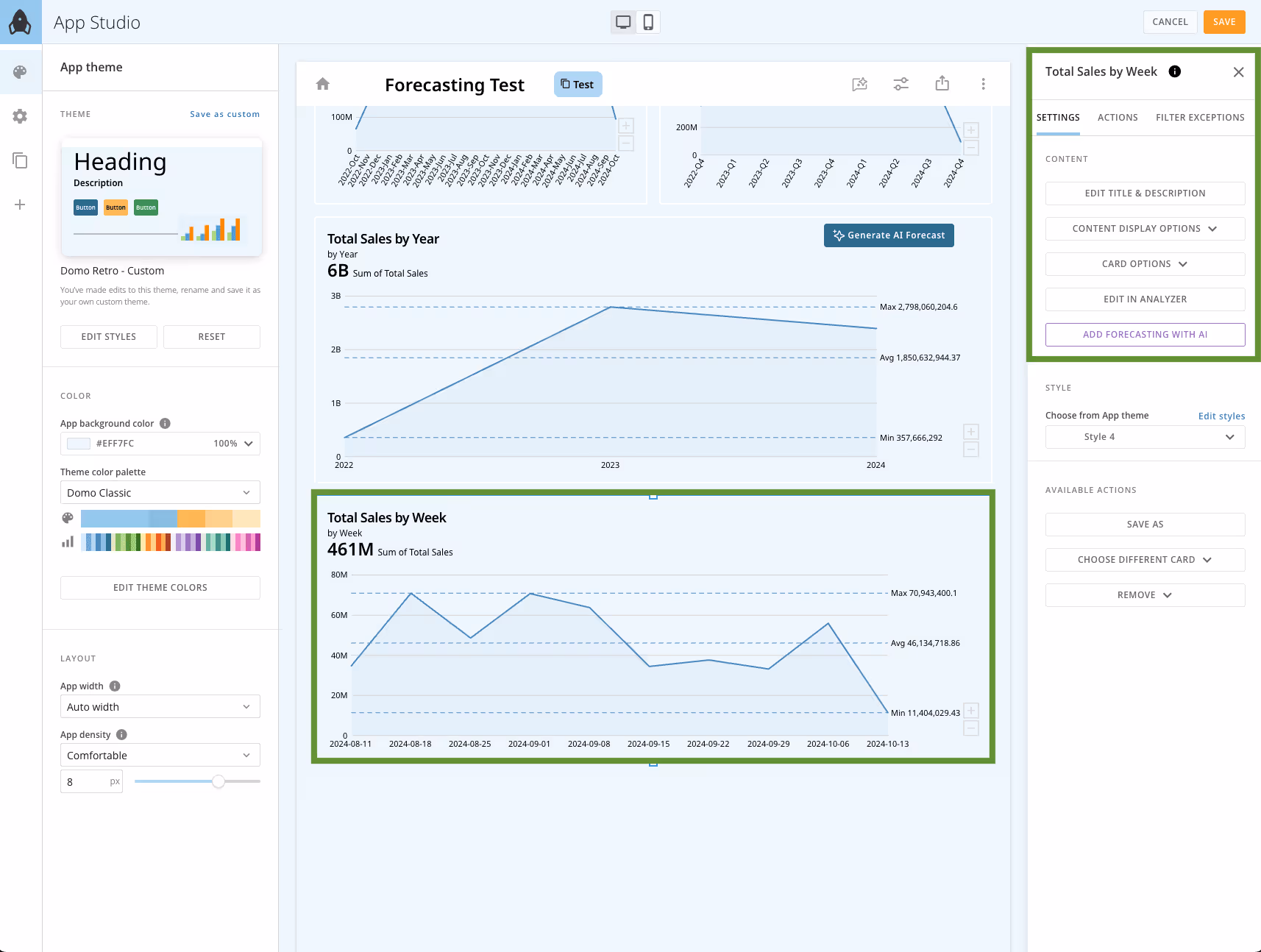The height and width of the screenshot is (952, 1261).
Task: Open the Comfortable density dropdown
Action: [x=160, y=755]
